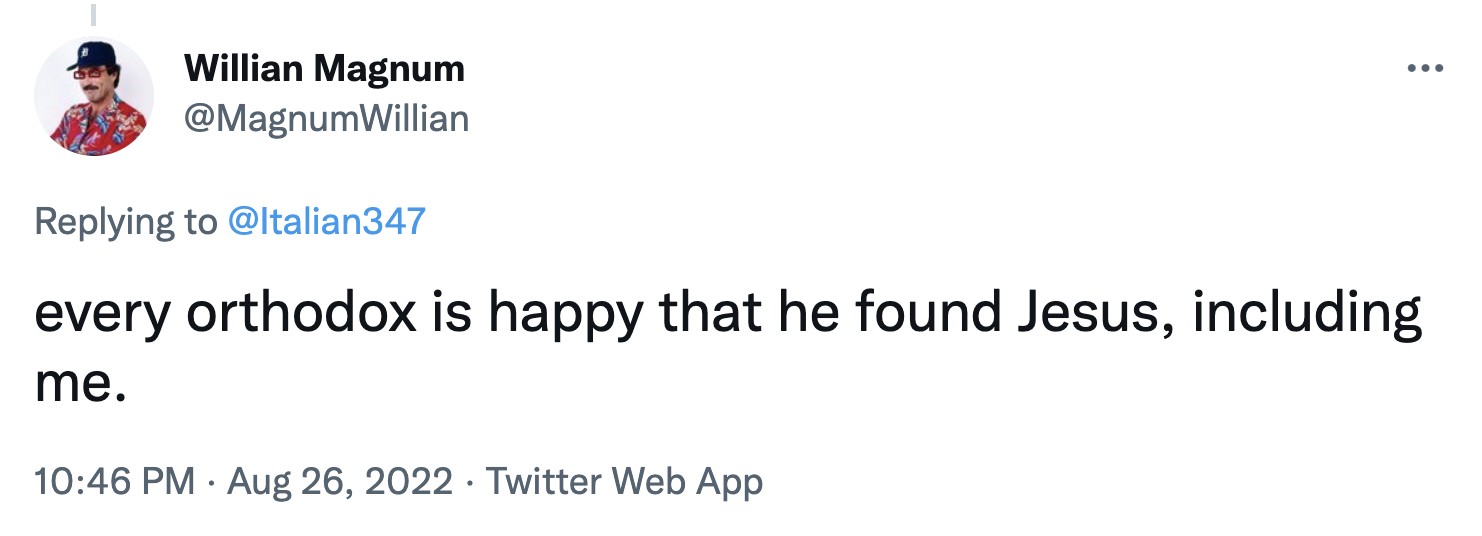Click the word "including" in the tweet
The height and width of the screenshot is (536, 1482).
tap(1307, 314)
